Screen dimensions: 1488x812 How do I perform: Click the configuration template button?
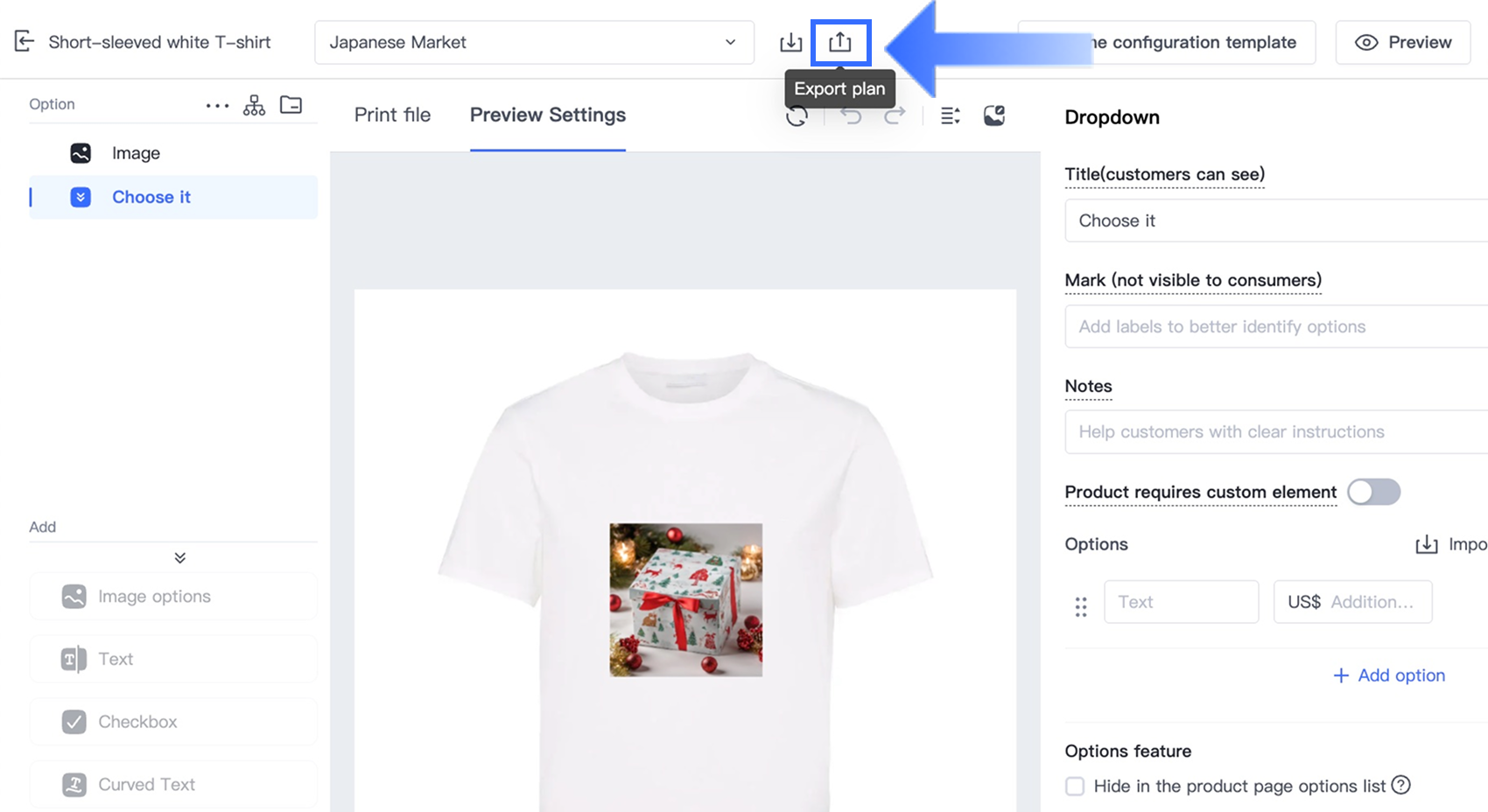[1167, 42]
